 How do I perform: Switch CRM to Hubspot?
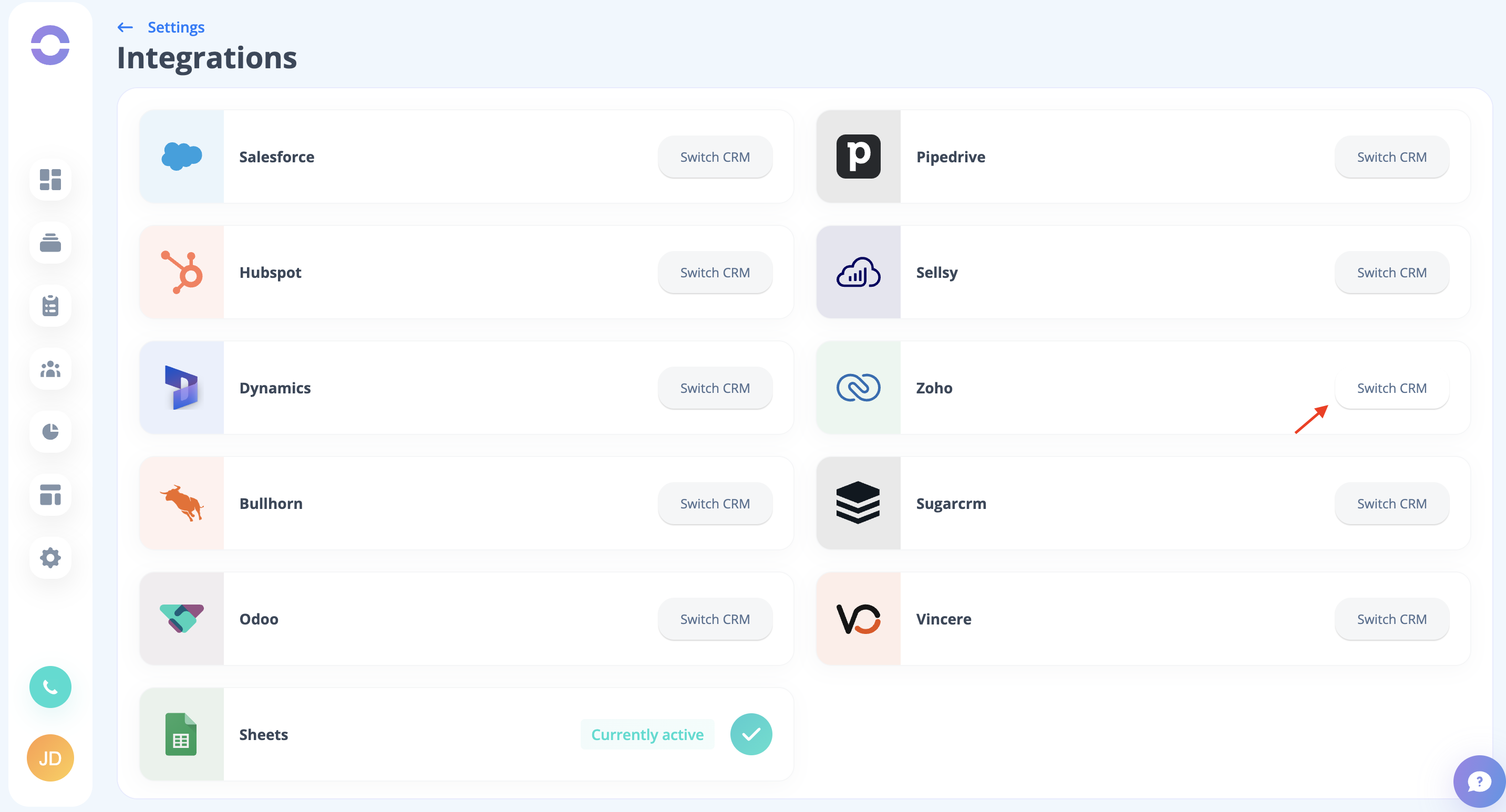click(715, 272)
